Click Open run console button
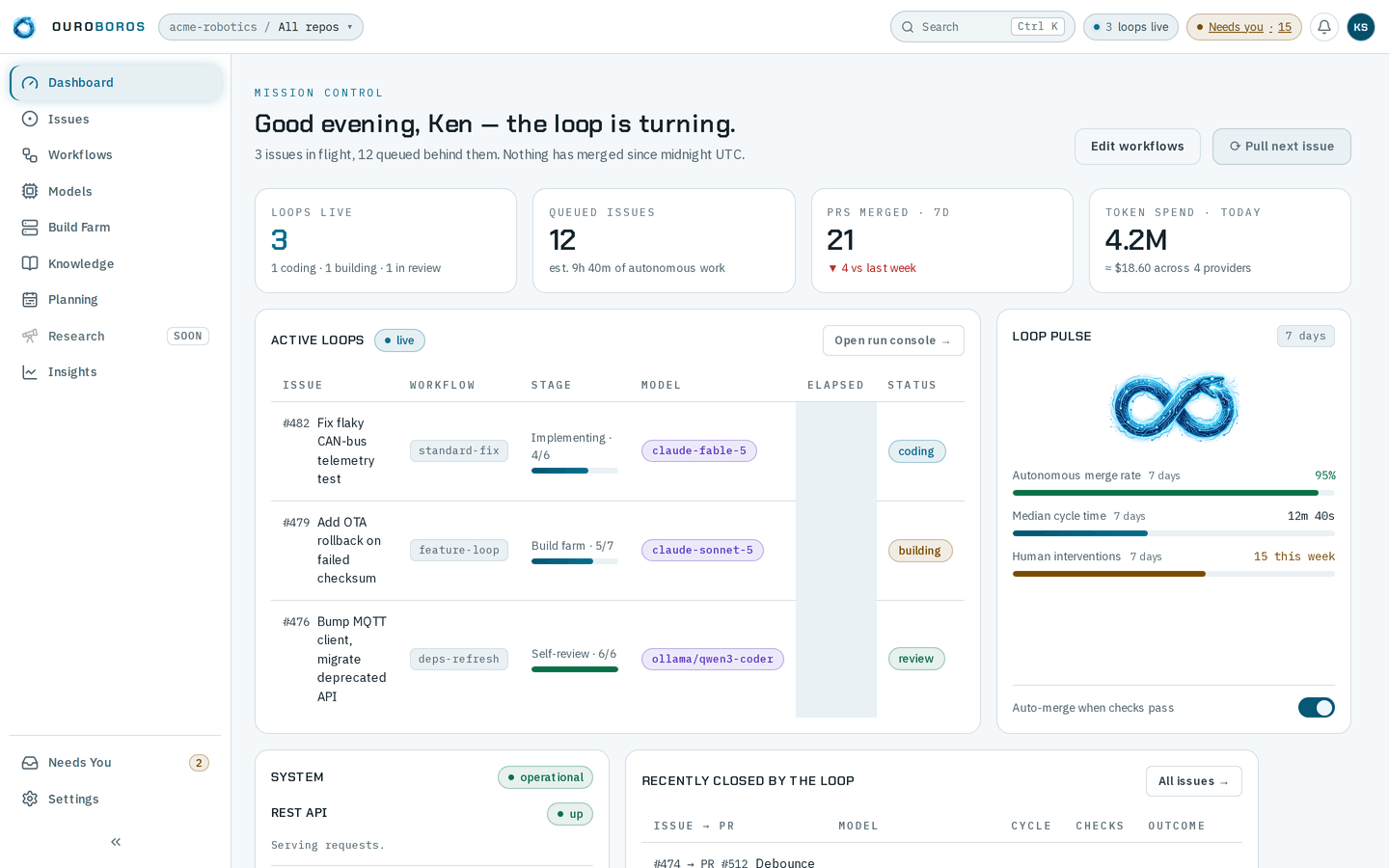 [893, 340]
